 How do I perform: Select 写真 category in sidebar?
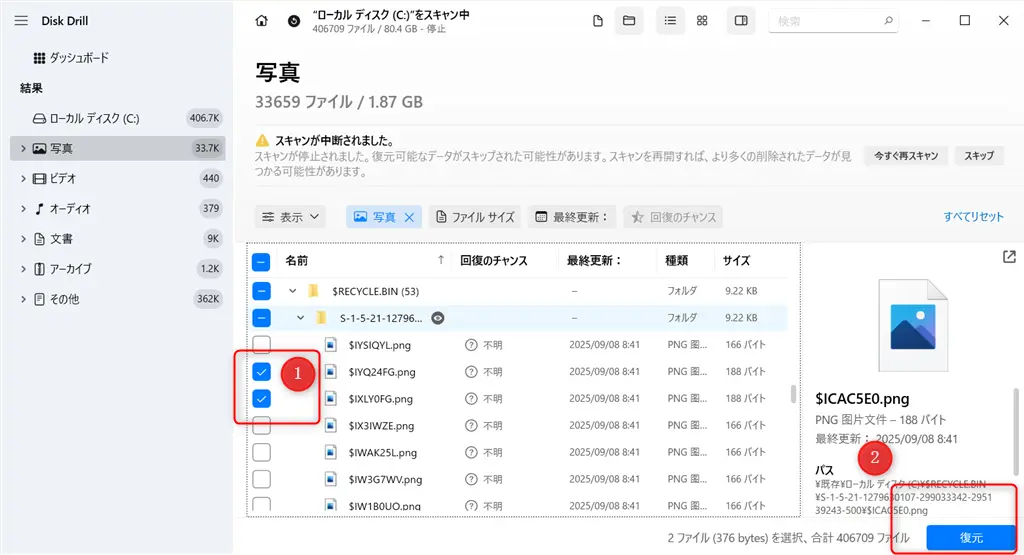click(x=118, y=148)
